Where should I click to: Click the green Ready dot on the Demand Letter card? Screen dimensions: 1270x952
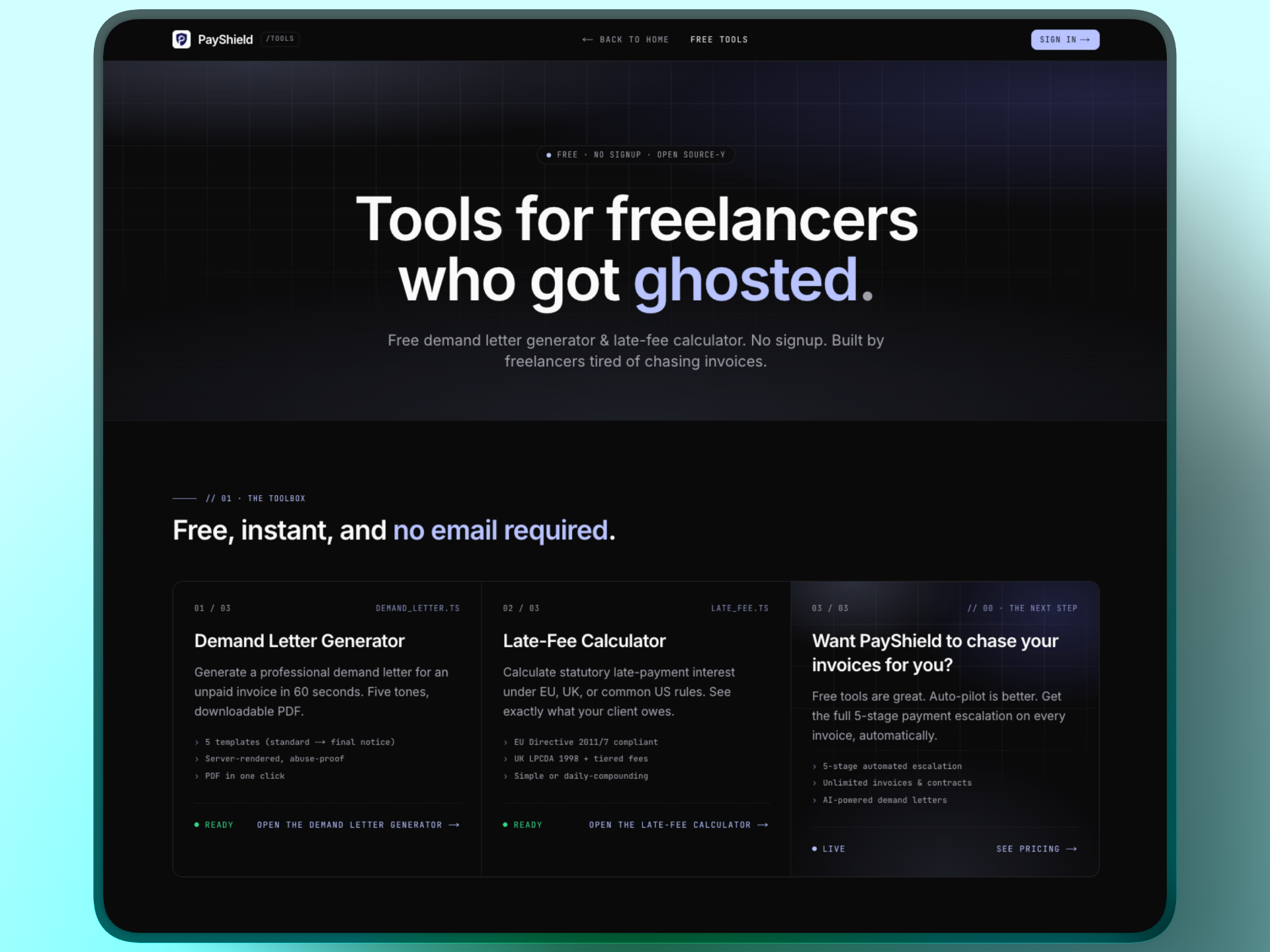[x=196, y=825]
